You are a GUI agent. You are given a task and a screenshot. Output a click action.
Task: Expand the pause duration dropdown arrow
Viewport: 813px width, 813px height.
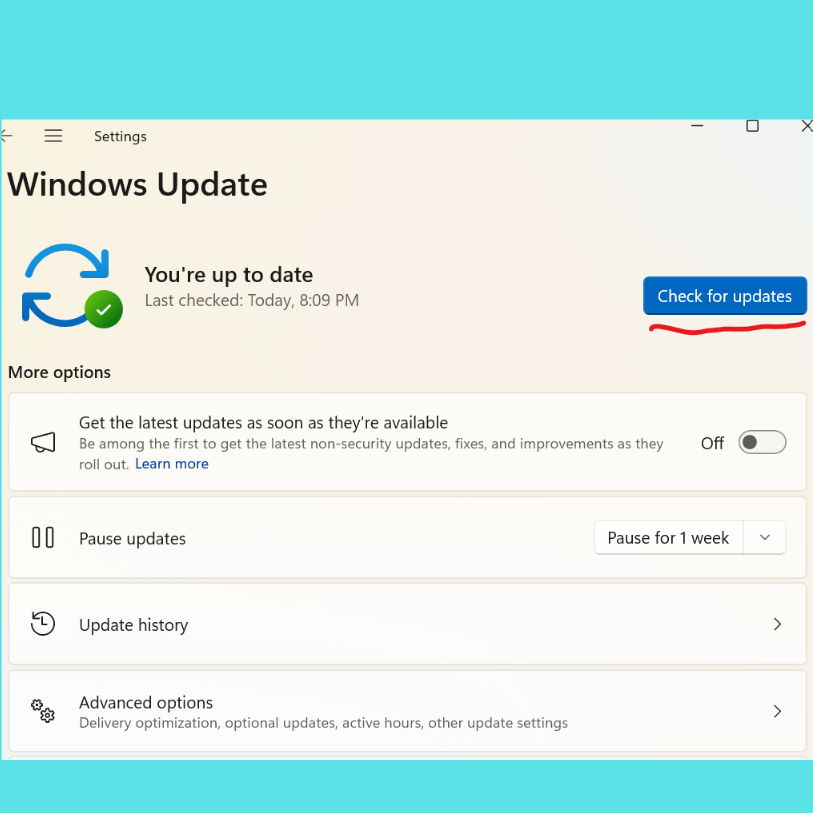tap(764, 538)
